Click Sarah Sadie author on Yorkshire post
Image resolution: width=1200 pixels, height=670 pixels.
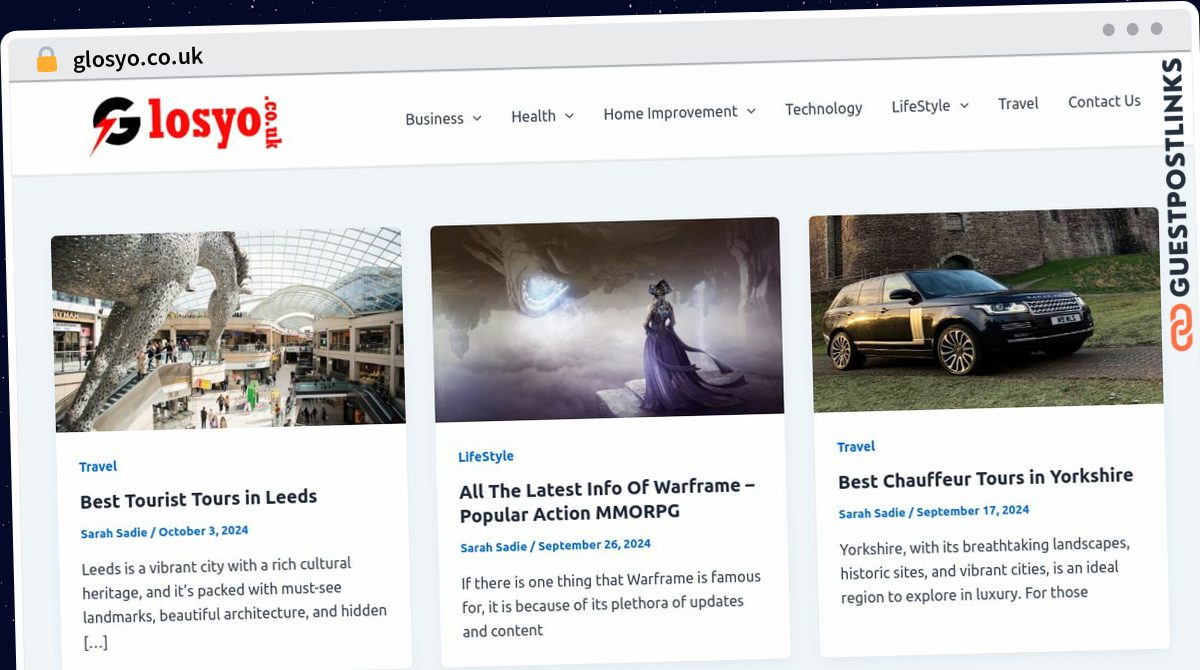click(x=872, y=513)
